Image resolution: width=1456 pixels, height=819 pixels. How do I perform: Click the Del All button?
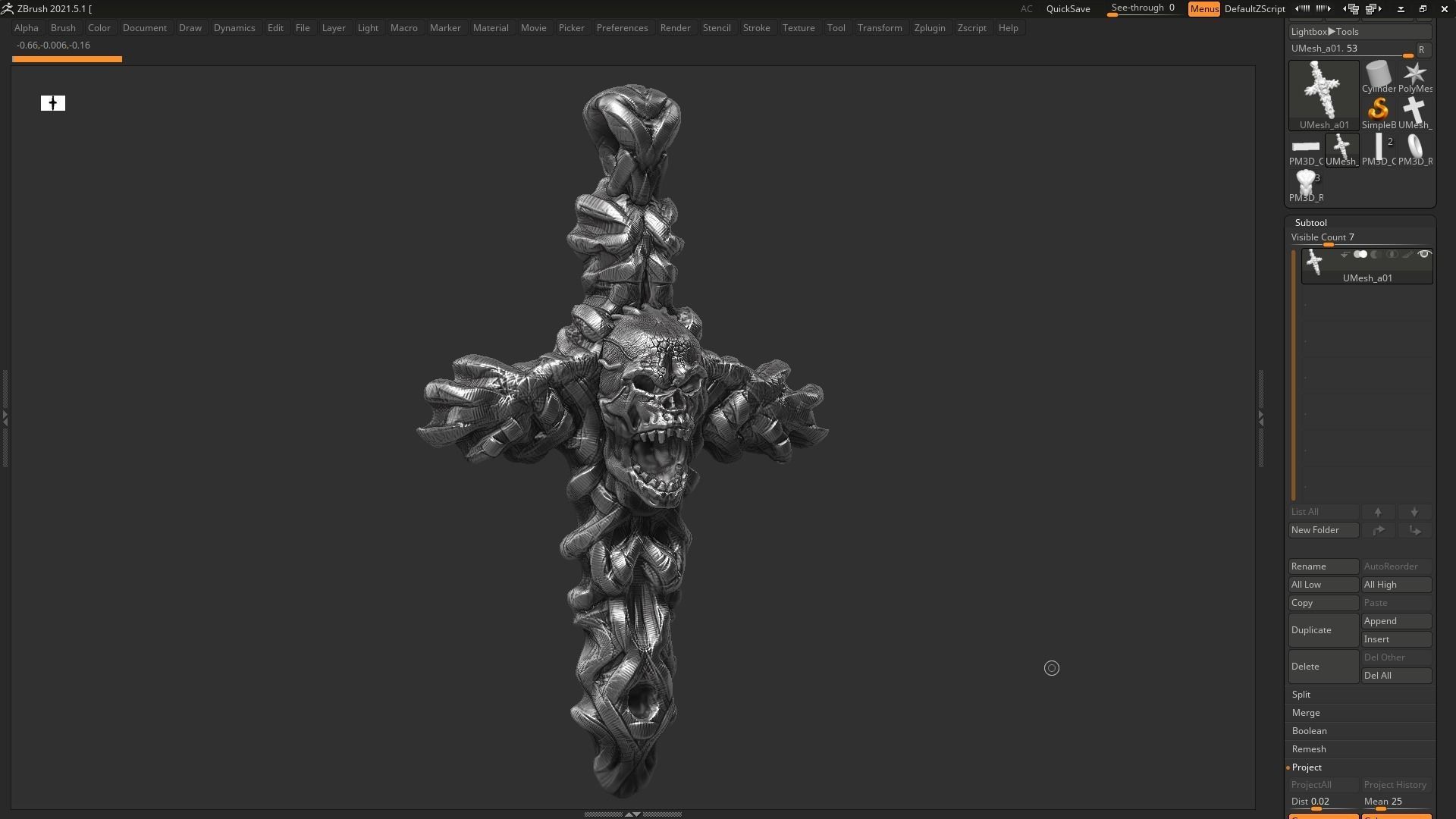(x=1397, y=676)
